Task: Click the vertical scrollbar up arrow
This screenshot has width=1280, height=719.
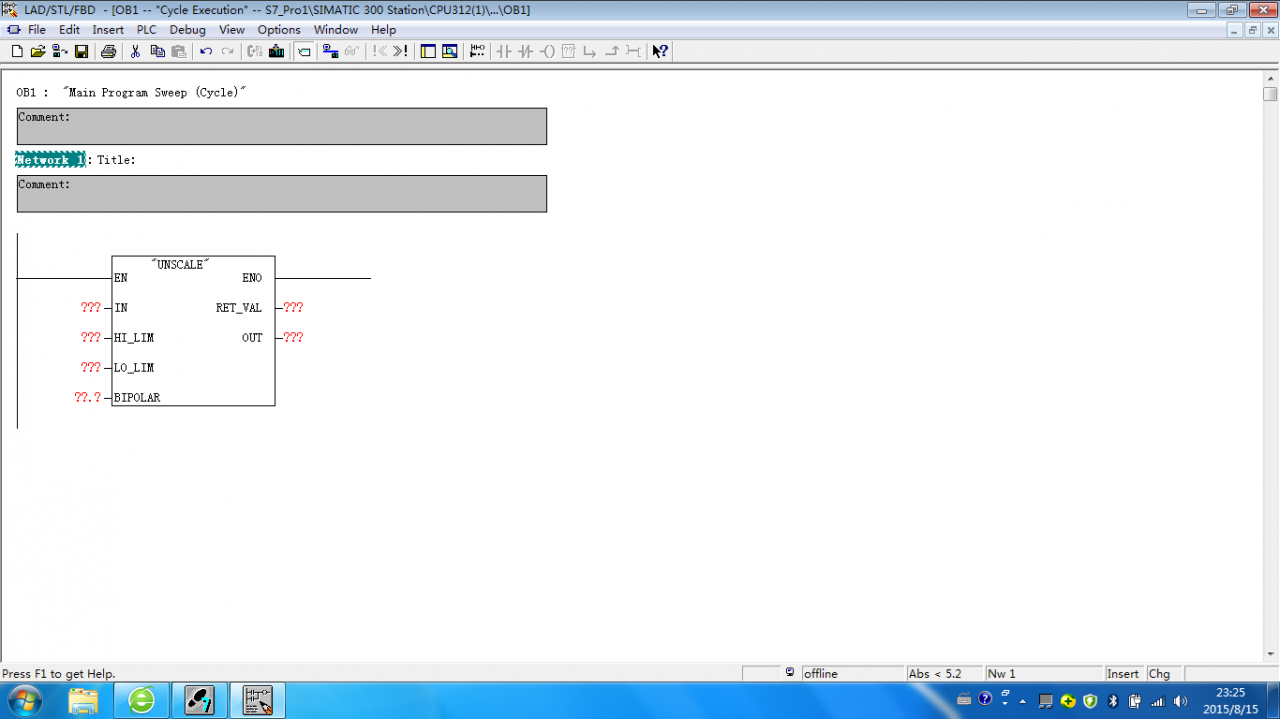Action: tap(1270, 77)
